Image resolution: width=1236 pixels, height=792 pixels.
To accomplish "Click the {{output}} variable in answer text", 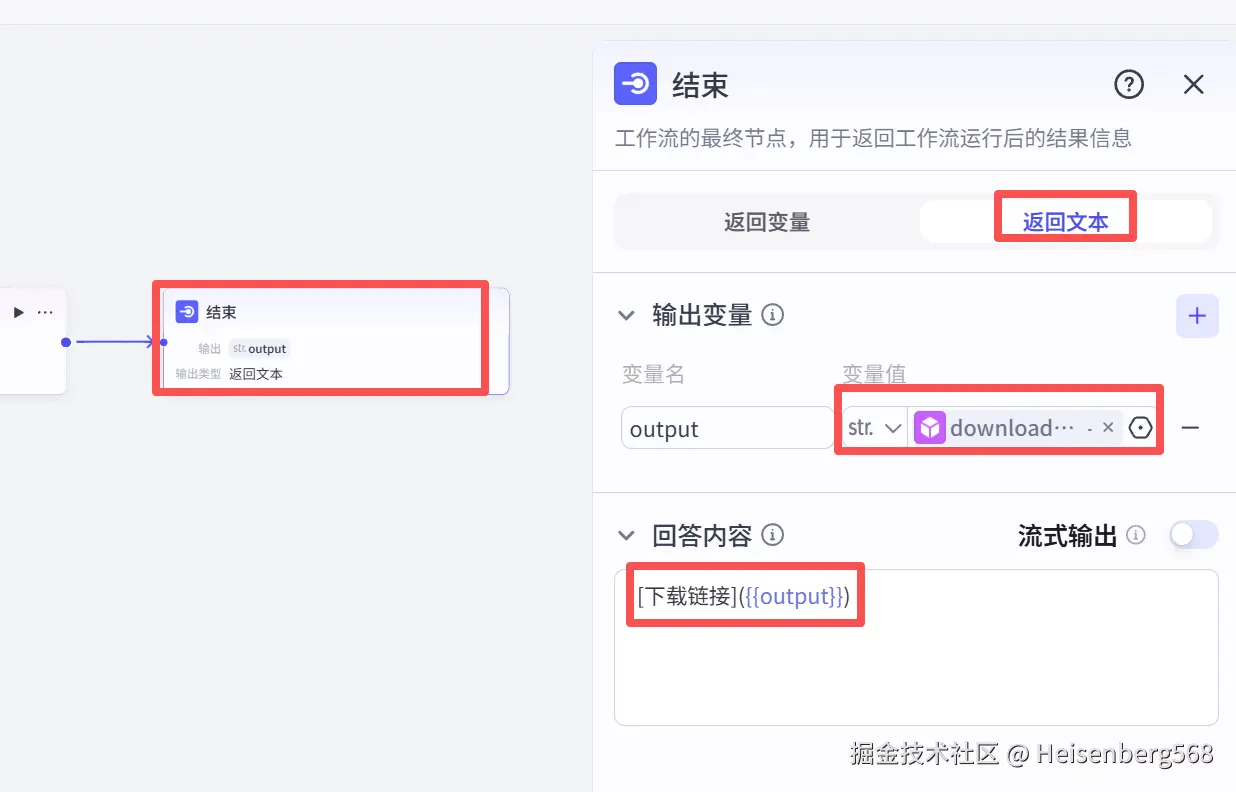I will coord(793,597).
